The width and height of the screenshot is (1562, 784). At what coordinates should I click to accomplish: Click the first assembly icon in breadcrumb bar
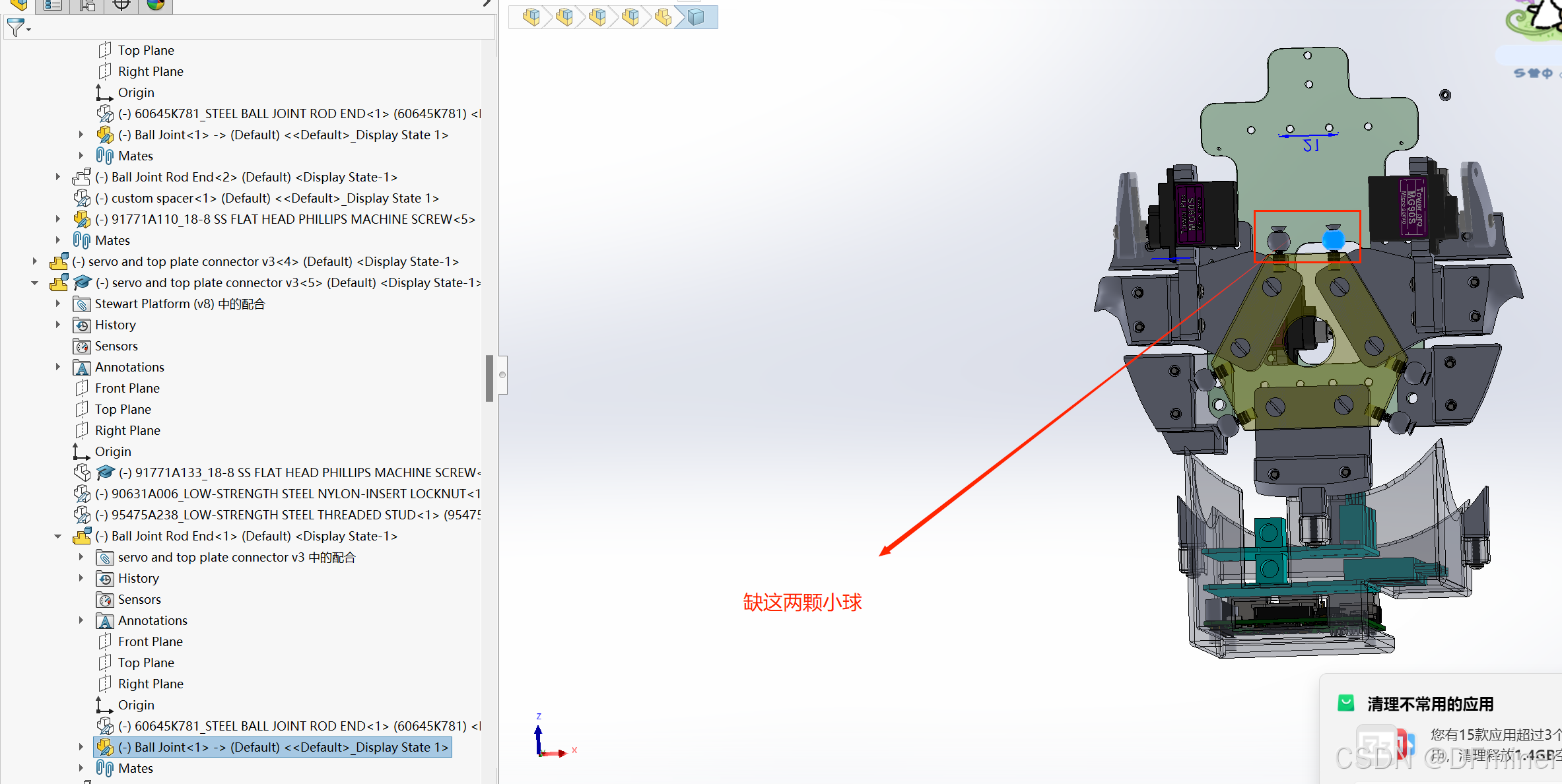pyautogui.click(x=531, y=17)
